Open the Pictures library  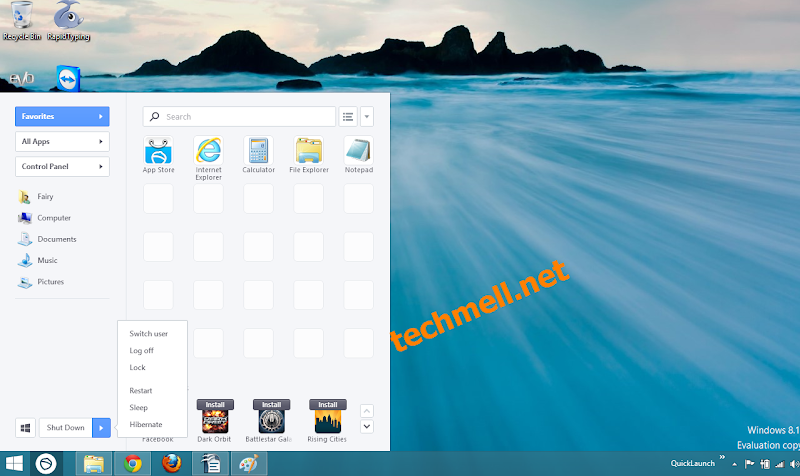(x=41, y=282)
